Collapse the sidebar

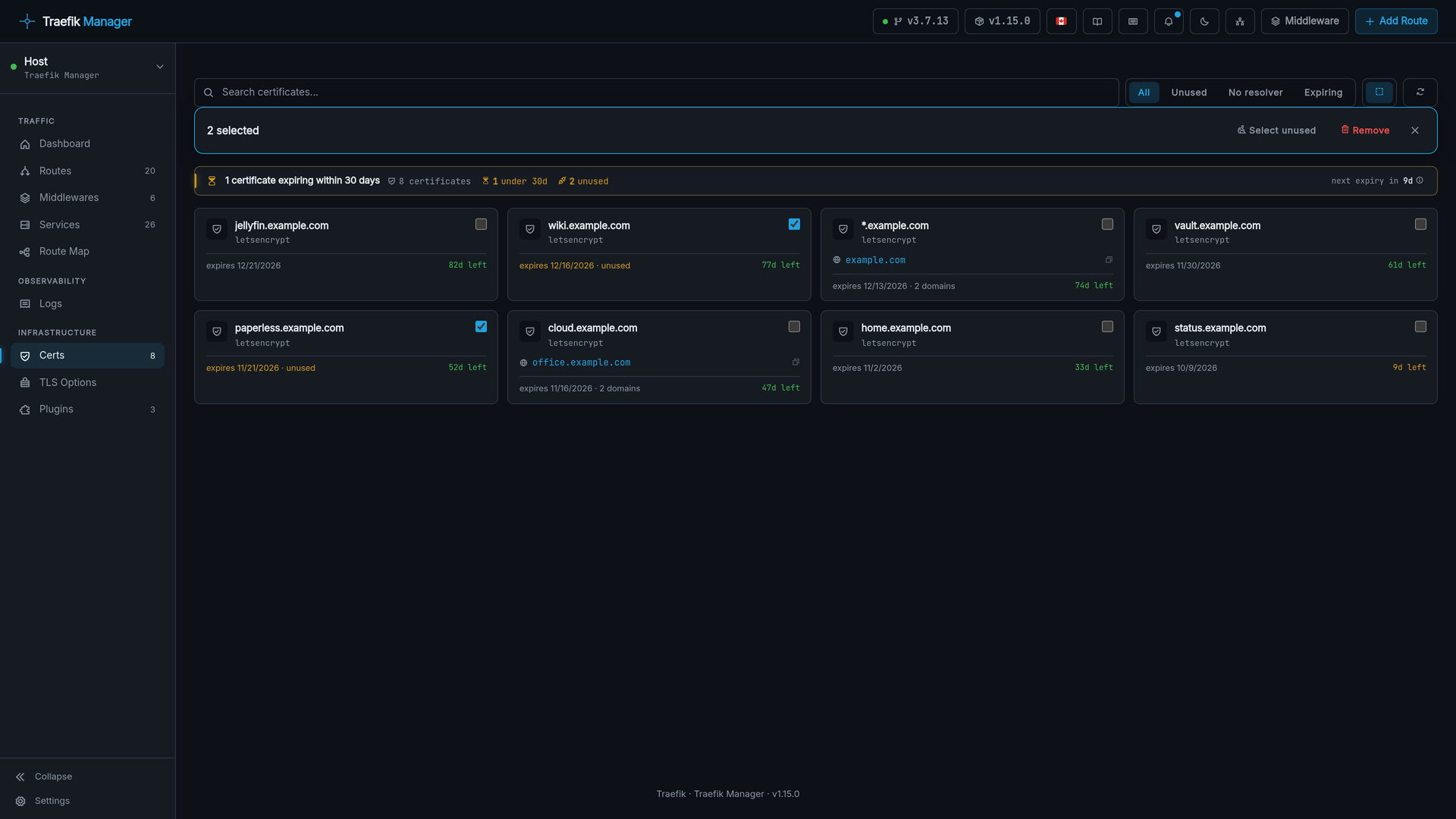[44, 777]
